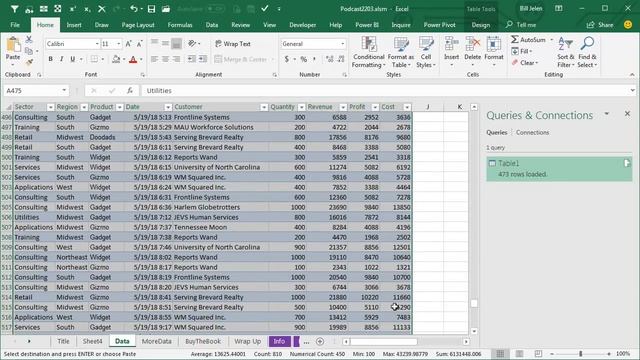Click the Cut scissors icon
The width and height of the screenshot is (640, 360).
coord(29,40)
